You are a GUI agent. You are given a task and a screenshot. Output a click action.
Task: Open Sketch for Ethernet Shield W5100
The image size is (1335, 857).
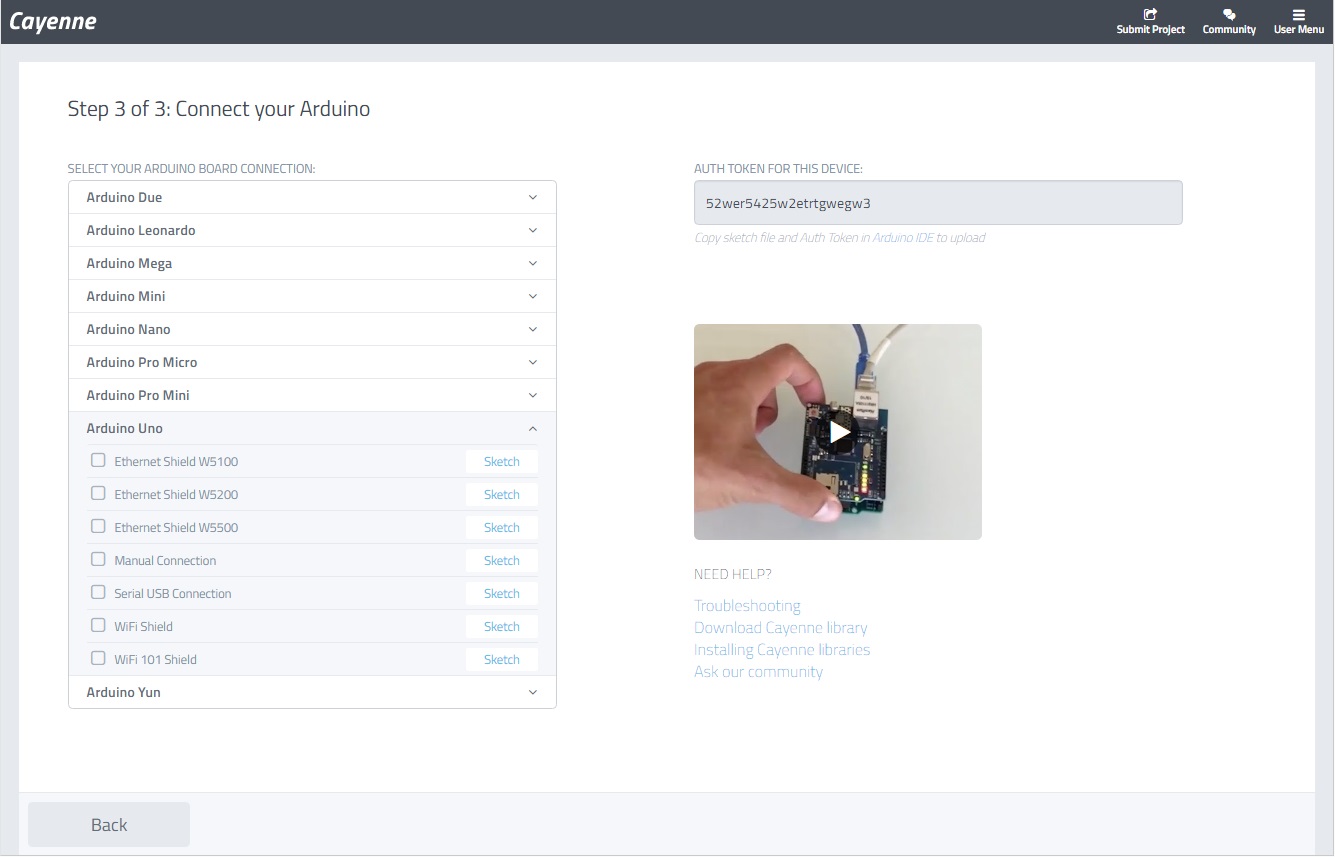coord(502,461)
